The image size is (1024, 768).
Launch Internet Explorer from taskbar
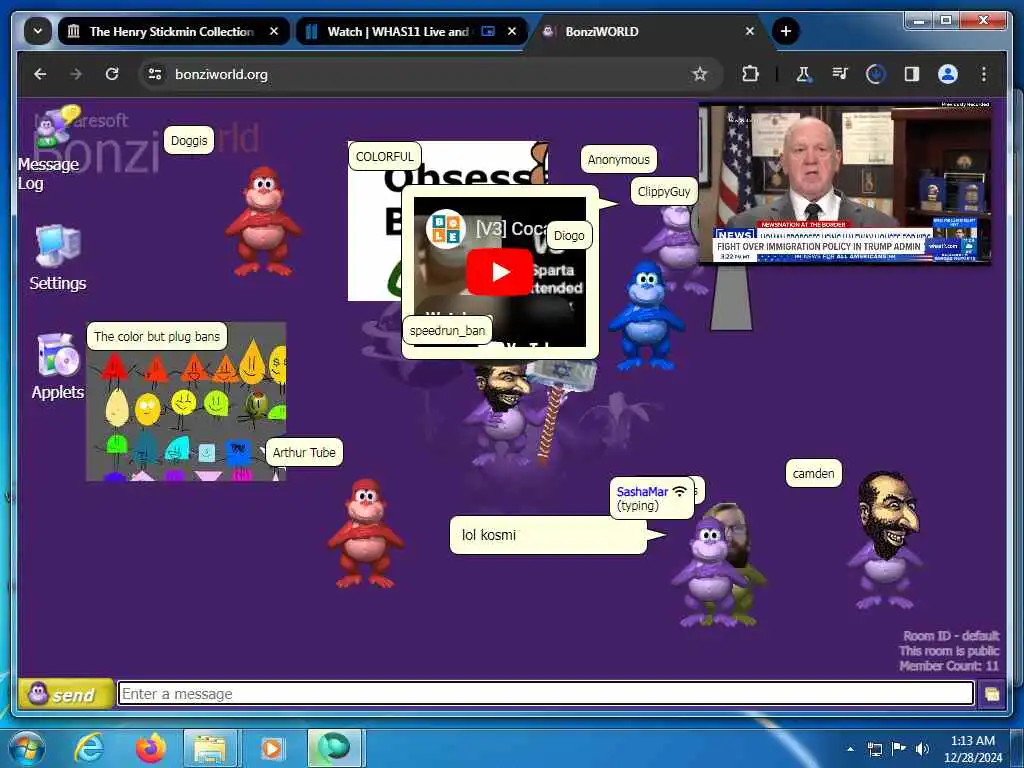point(89,748)
